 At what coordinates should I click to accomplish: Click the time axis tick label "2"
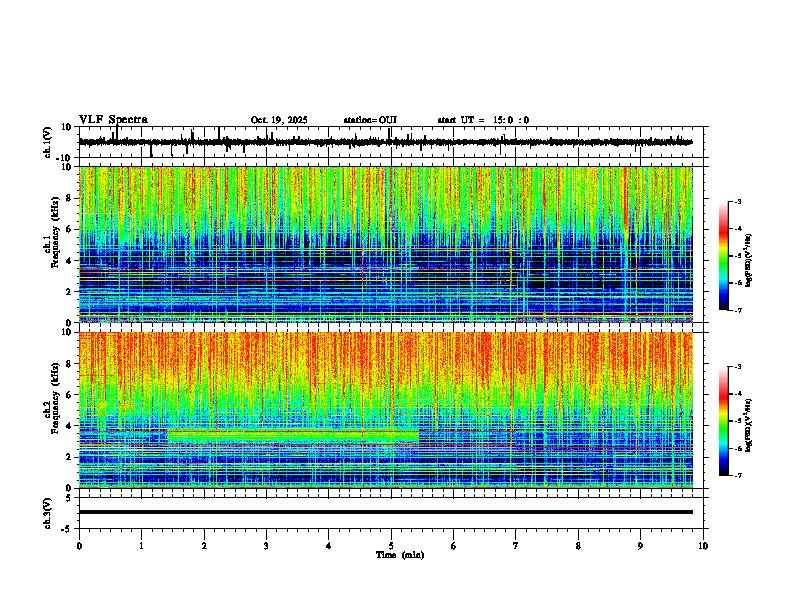[204, 546]
